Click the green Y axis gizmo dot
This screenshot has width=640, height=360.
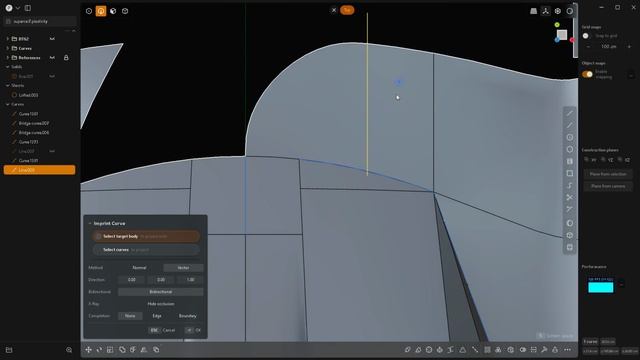(x=557, y=25)
